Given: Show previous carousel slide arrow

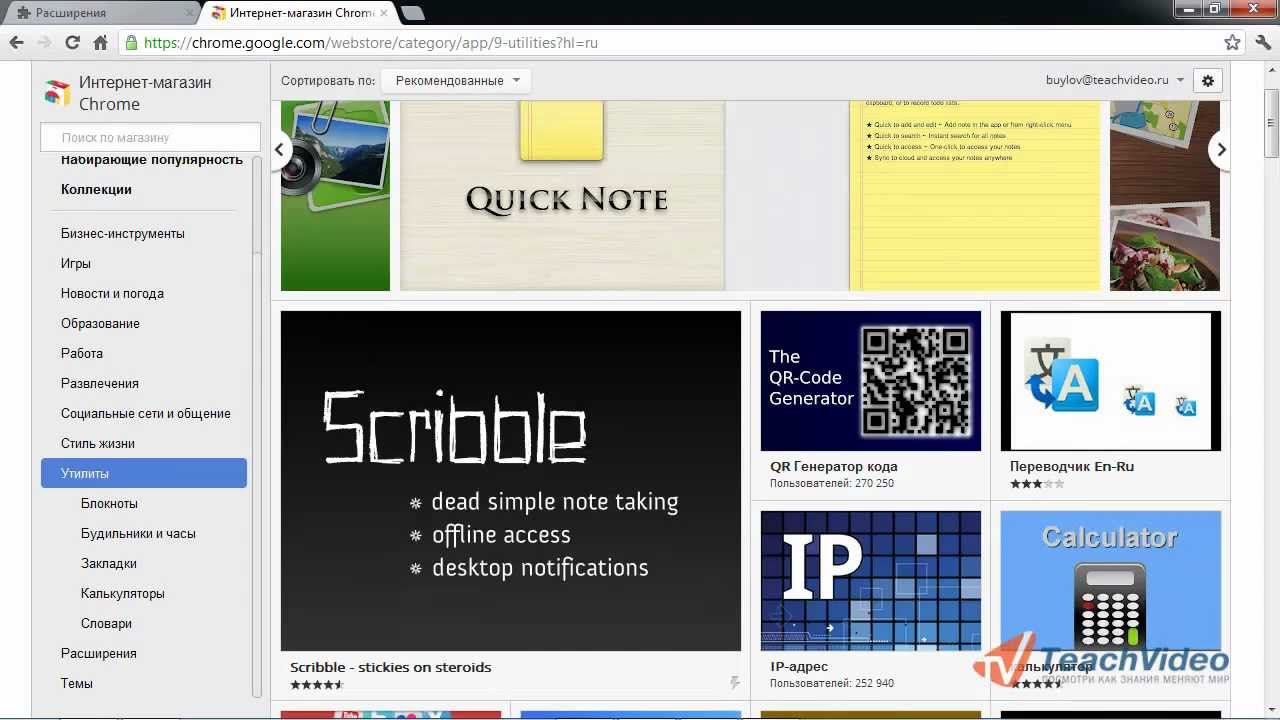Looking at the screenshot, I should [x=281, y=150].
